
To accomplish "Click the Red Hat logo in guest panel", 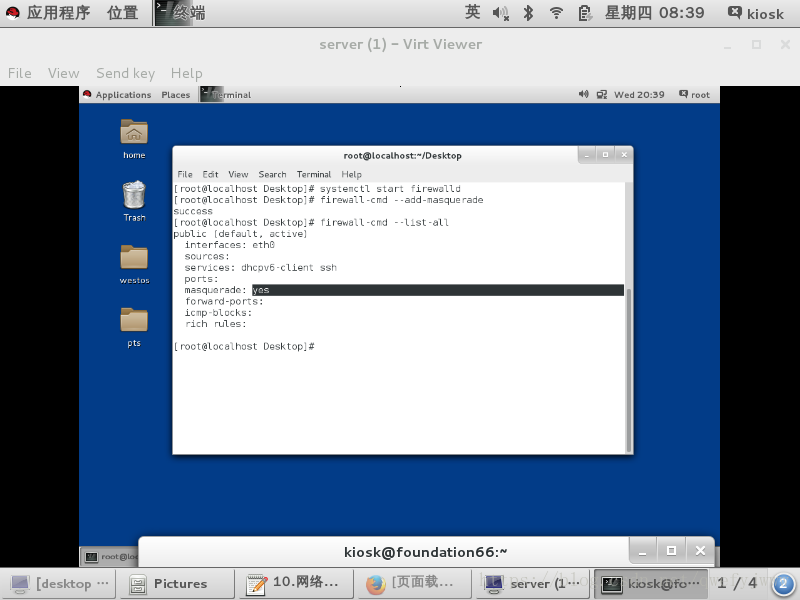I will (87, 94).
